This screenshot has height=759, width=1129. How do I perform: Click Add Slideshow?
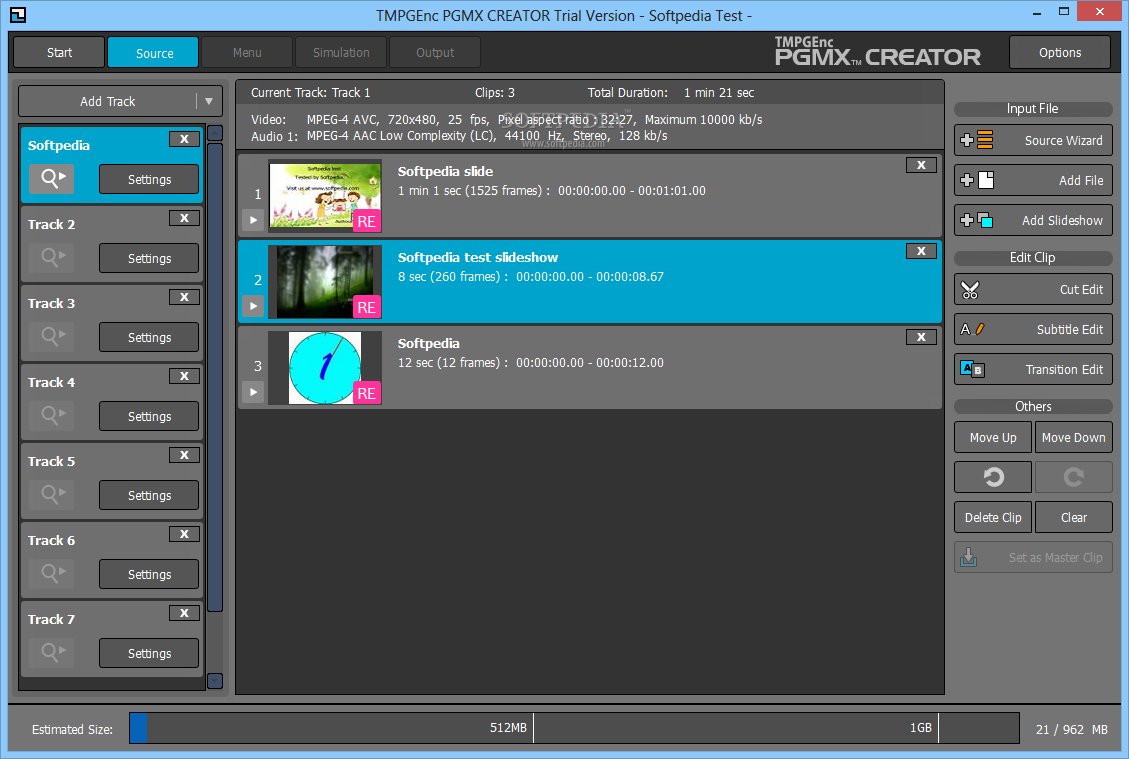click(1033, 220)
